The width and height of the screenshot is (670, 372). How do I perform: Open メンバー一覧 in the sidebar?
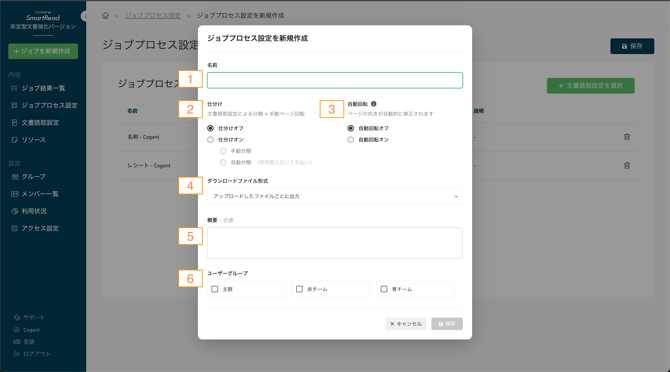point(35,194)
